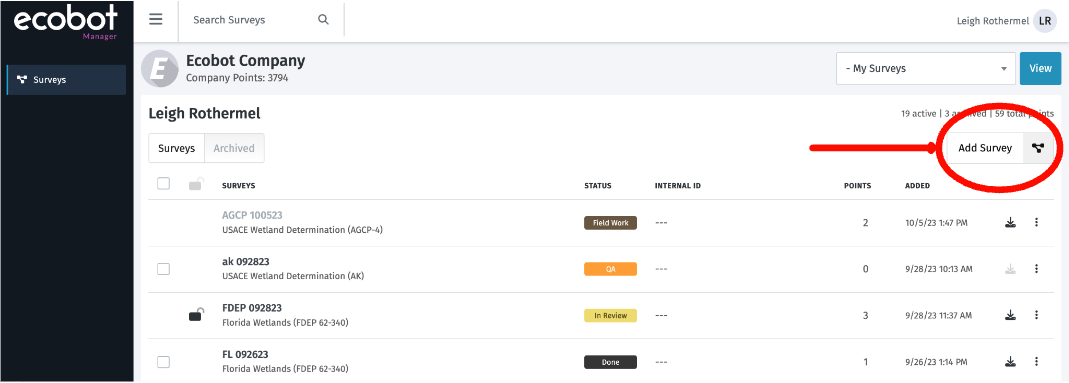Click the LR user avatar
The width and height of the screenshot is (1069, 383).
[1044, 21]
